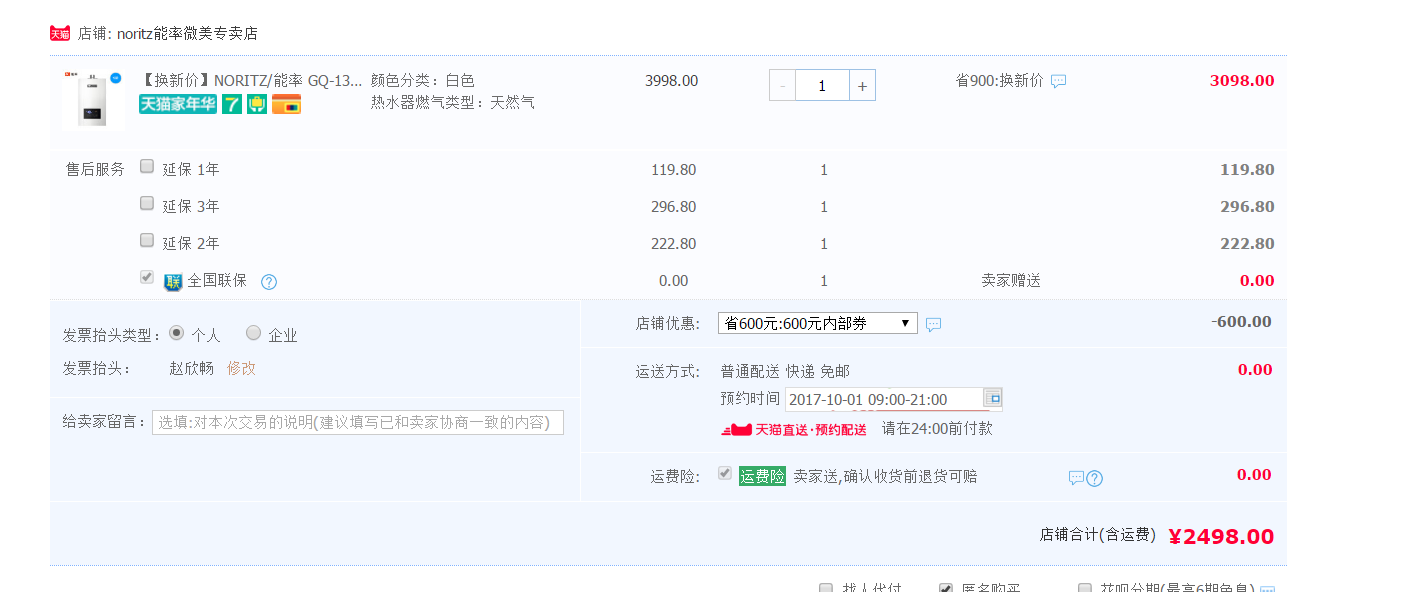Click the green 运费险 badge

click(763, 477)
